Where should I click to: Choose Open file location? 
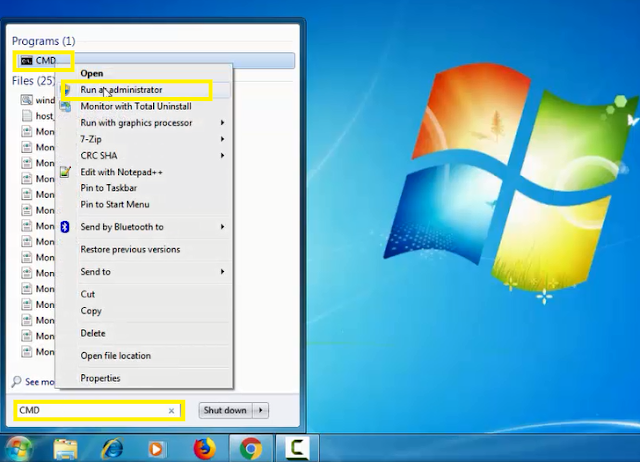pos(116,356)
